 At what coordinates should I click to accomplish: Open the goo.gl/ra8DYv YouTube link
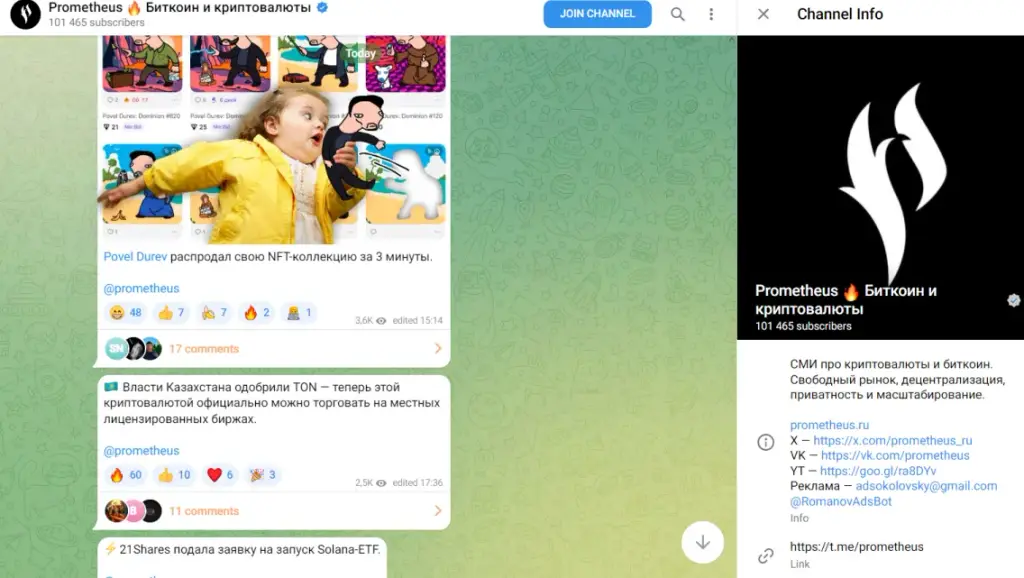878,470
